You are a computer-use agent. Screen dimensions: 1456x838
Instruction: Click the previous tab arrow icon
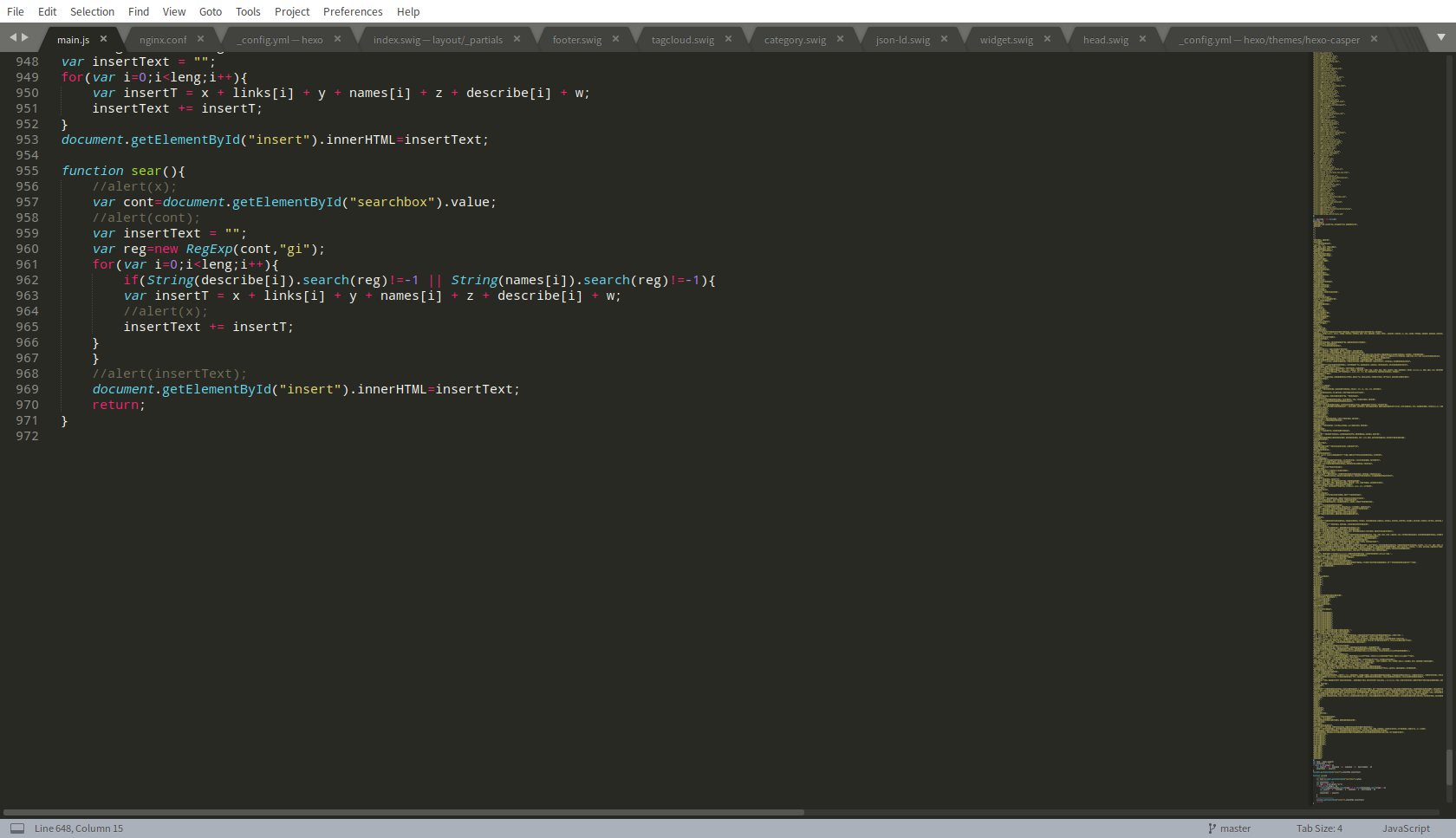[13, 37]
